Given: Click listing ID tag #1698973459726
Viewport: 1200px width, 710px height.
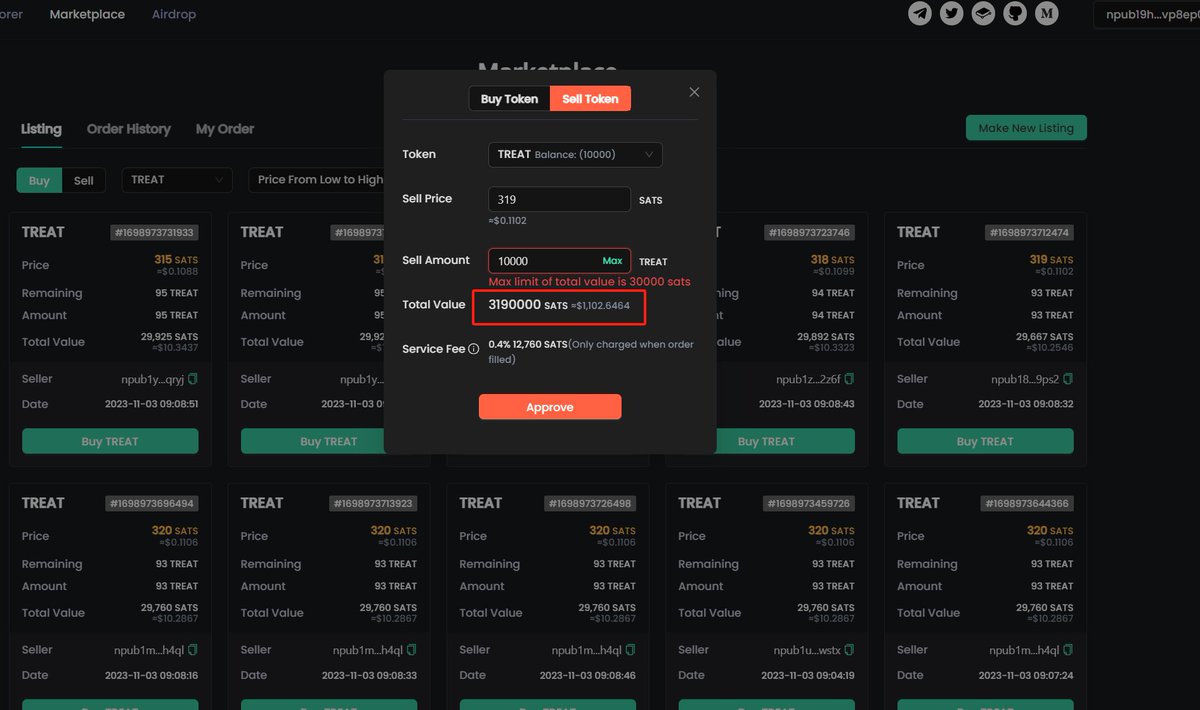Looking at the screenshot, I should [811, 503].
